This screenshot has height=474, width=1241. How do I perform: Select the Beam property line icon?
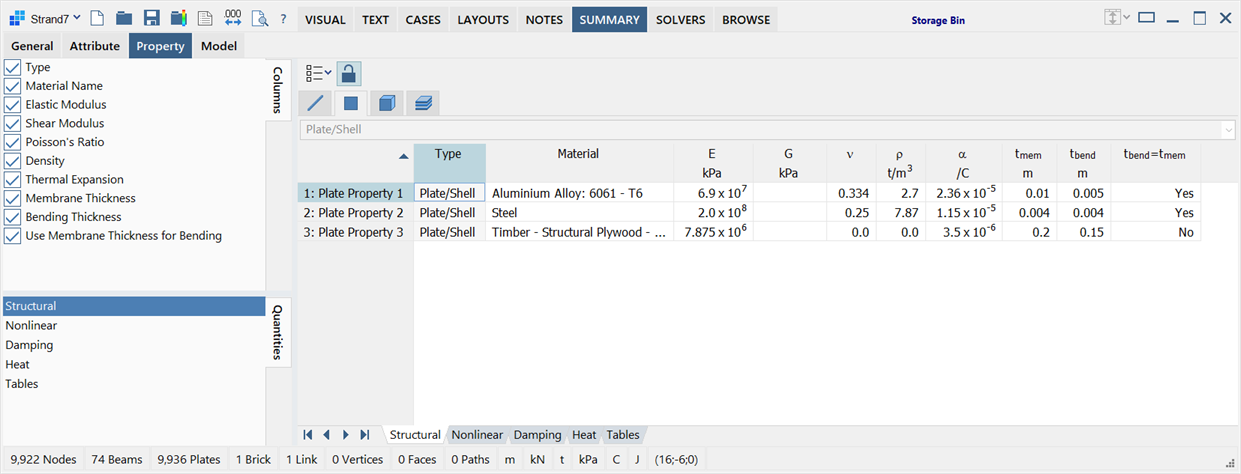[x=316, y=102]
